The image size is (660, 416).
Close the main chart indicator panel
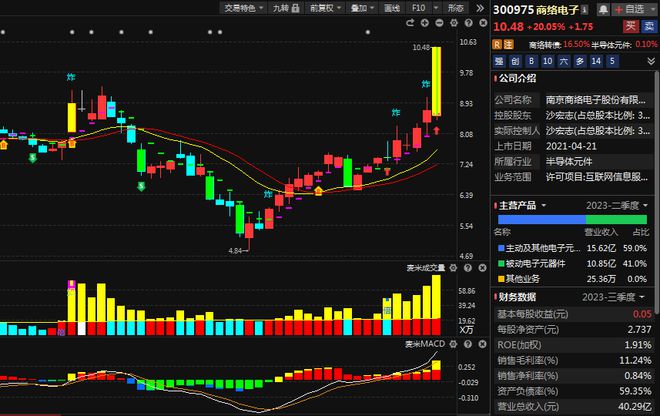click(483, 23)
